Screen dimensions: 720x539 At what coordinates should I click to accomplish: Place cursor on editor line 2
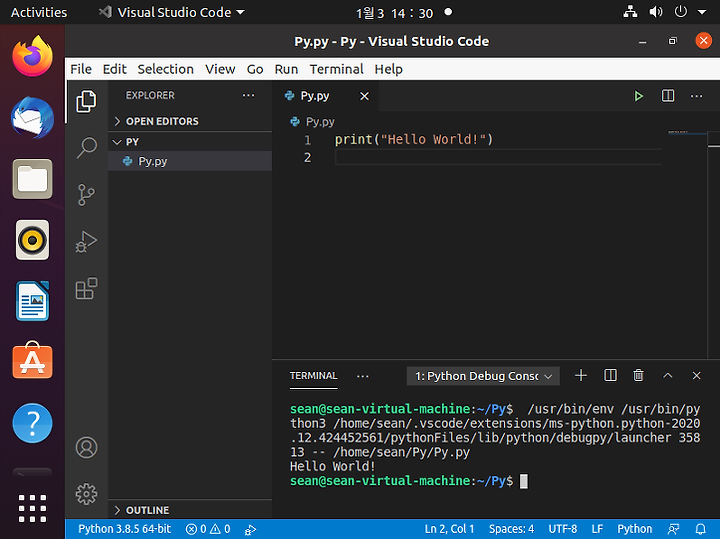click(x=498, y=157)
